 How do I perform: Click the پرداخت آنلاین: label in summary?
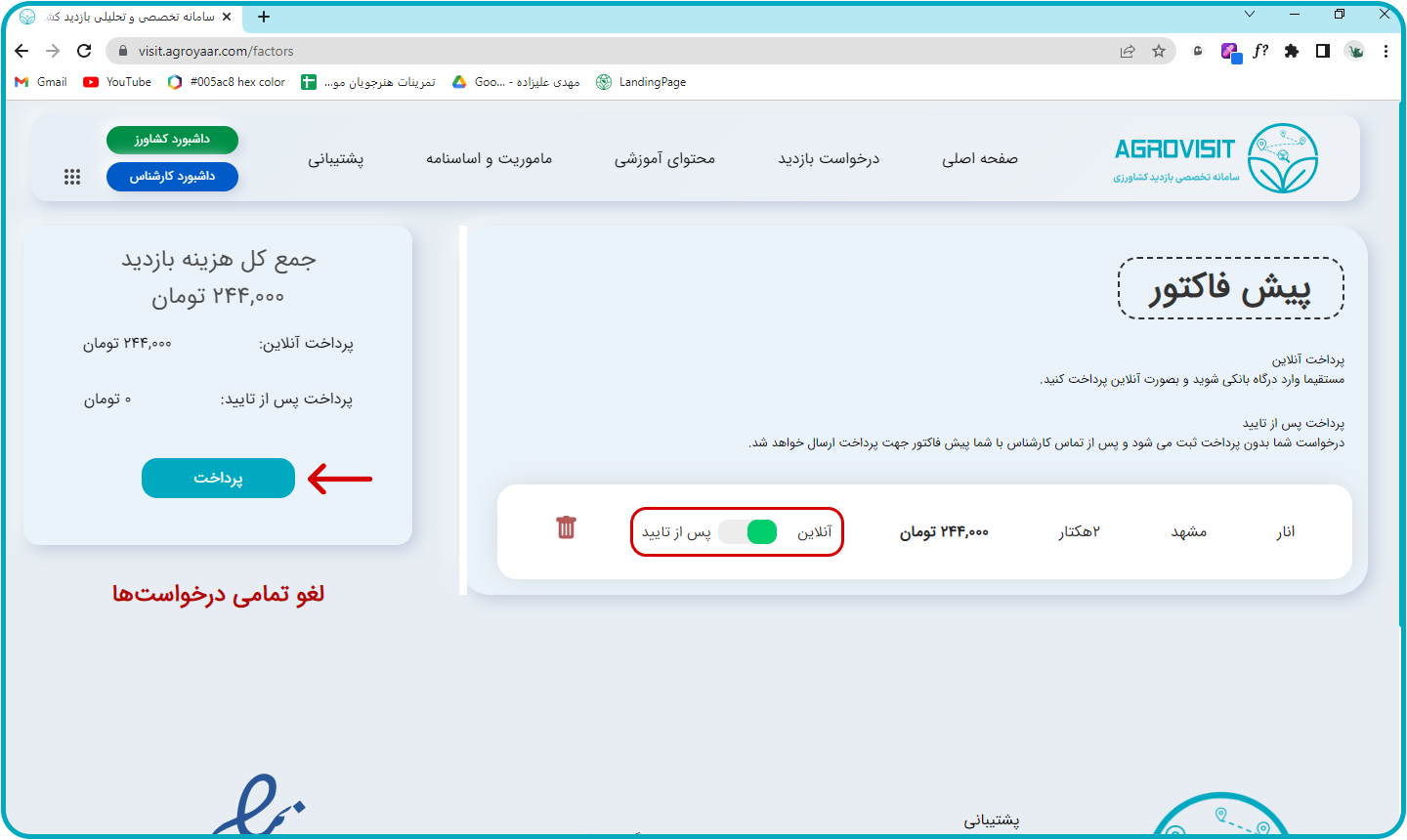click(306, 343)
